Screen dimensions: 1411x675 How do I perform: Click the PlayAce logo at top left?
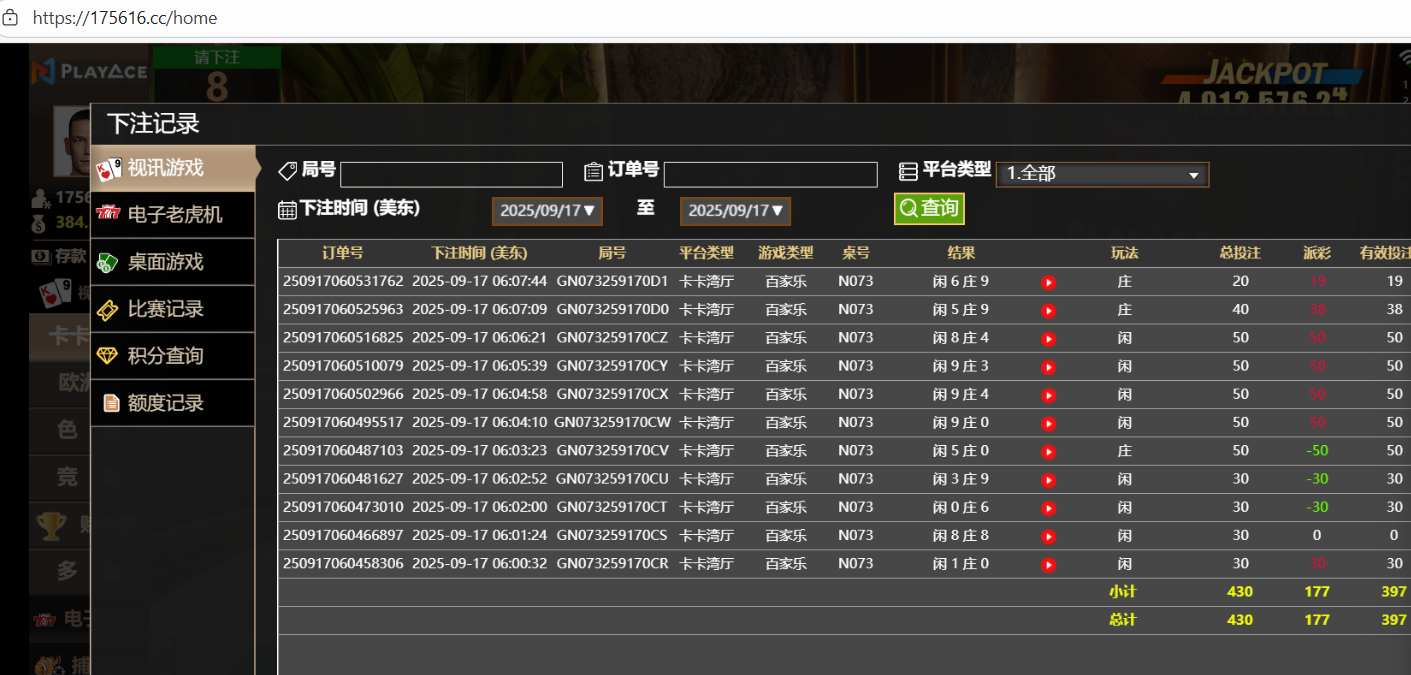point(89,71)
